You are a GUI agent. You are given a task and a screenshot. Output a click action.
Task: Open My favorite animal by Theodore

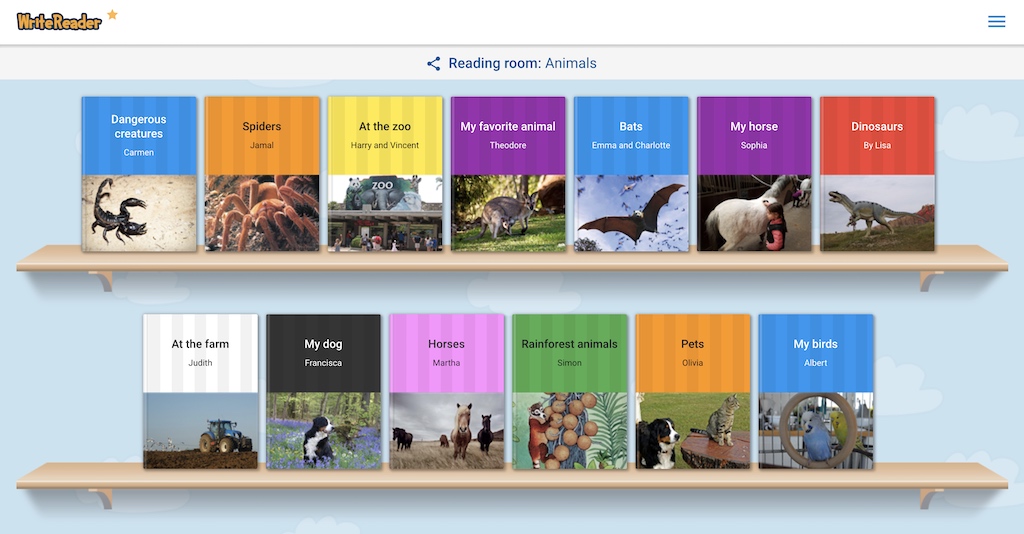pos(508,174)
